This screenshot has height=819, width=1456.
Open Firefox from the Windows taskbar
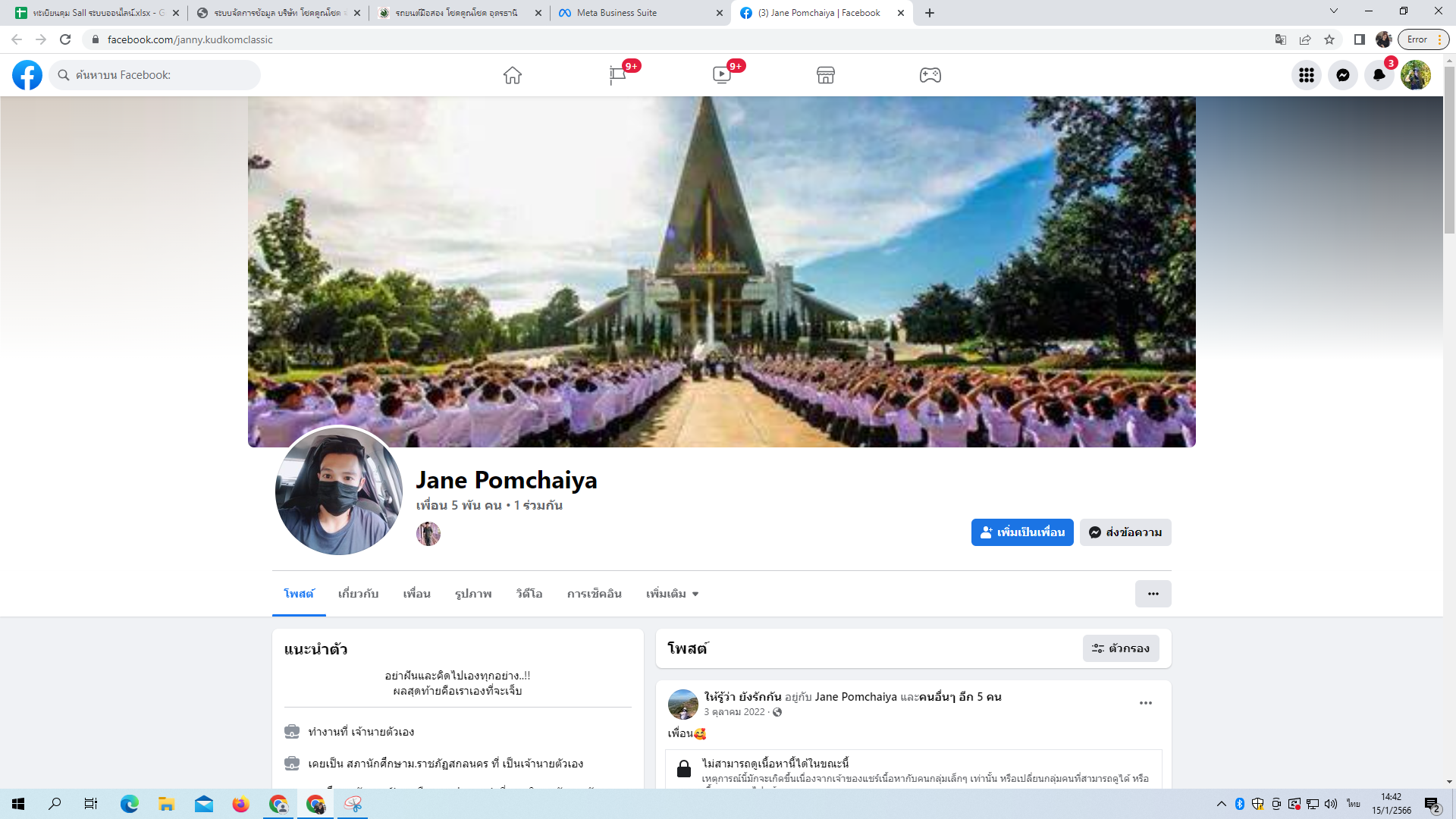(240, 804)
